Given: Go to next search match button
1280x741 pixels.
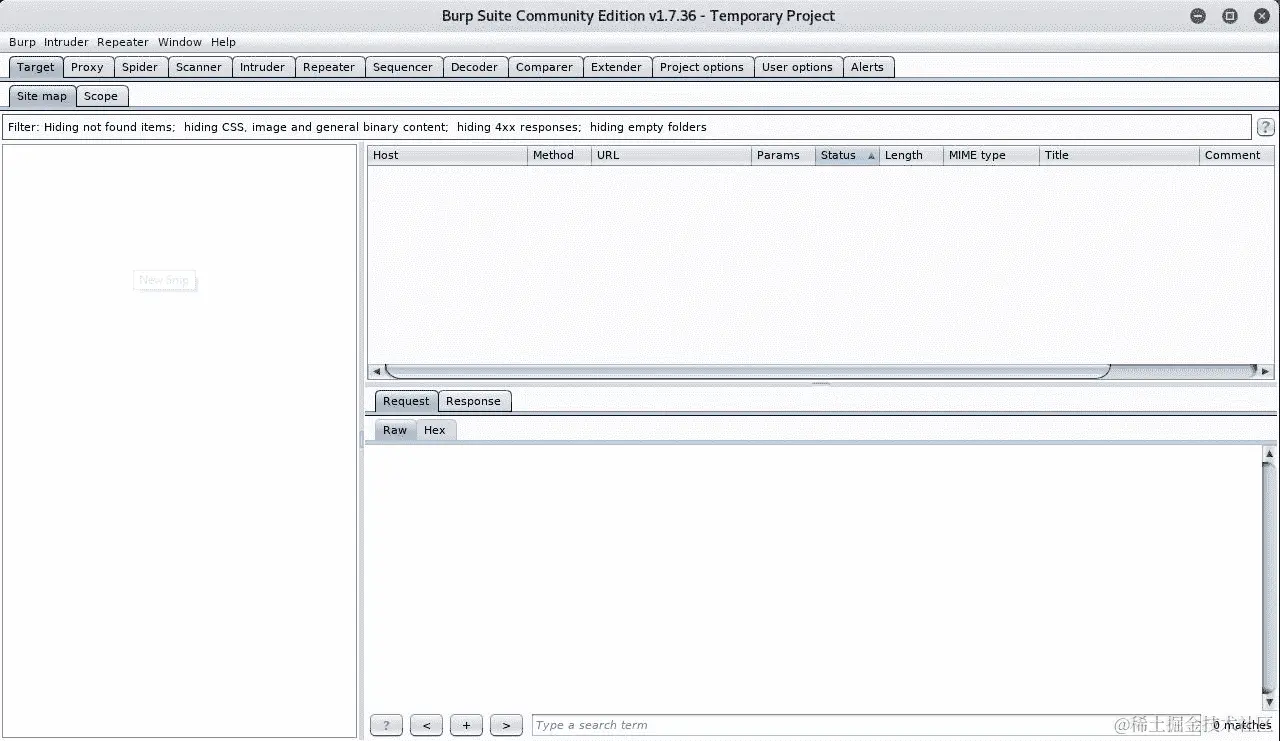Looking at the screenshot, I should pyautogui.click(x=506, y=725).
